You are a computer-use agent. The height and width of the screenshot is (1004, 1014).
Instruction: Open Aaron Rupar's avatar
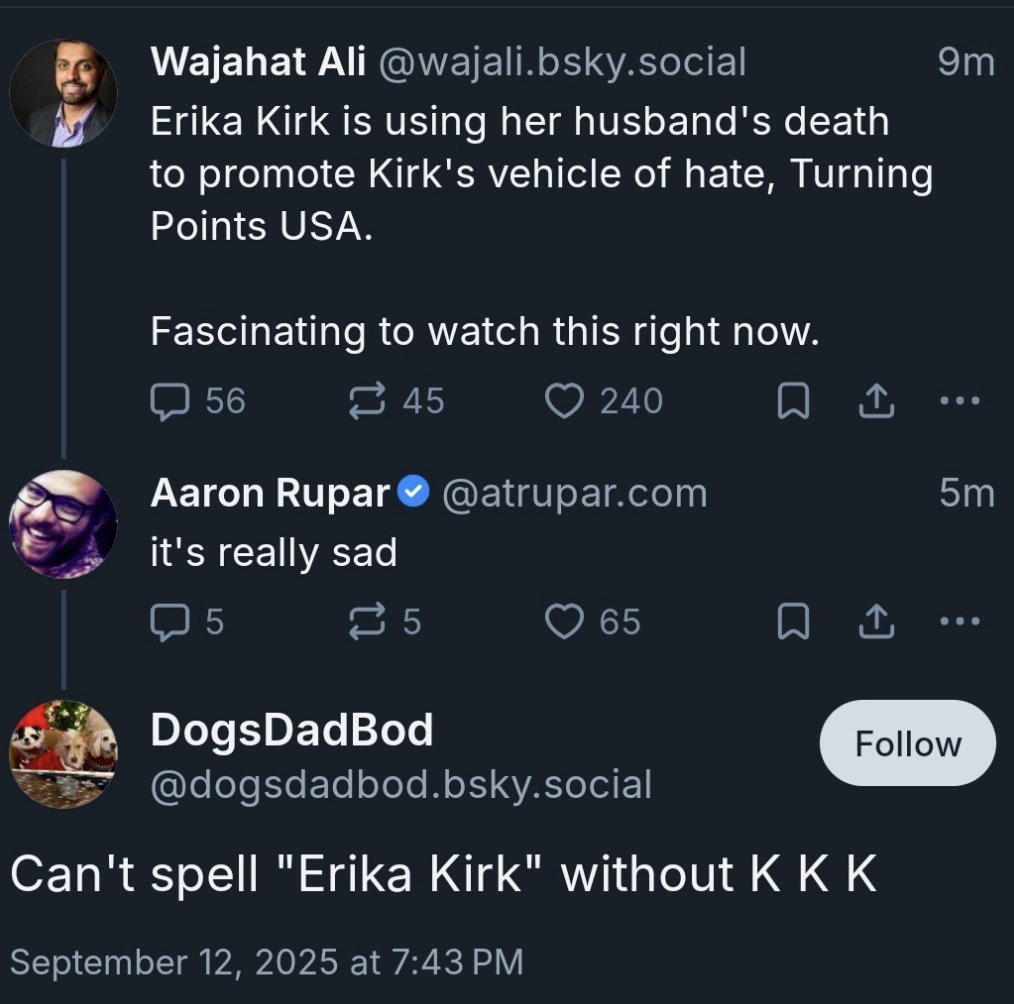coord(63,524)
